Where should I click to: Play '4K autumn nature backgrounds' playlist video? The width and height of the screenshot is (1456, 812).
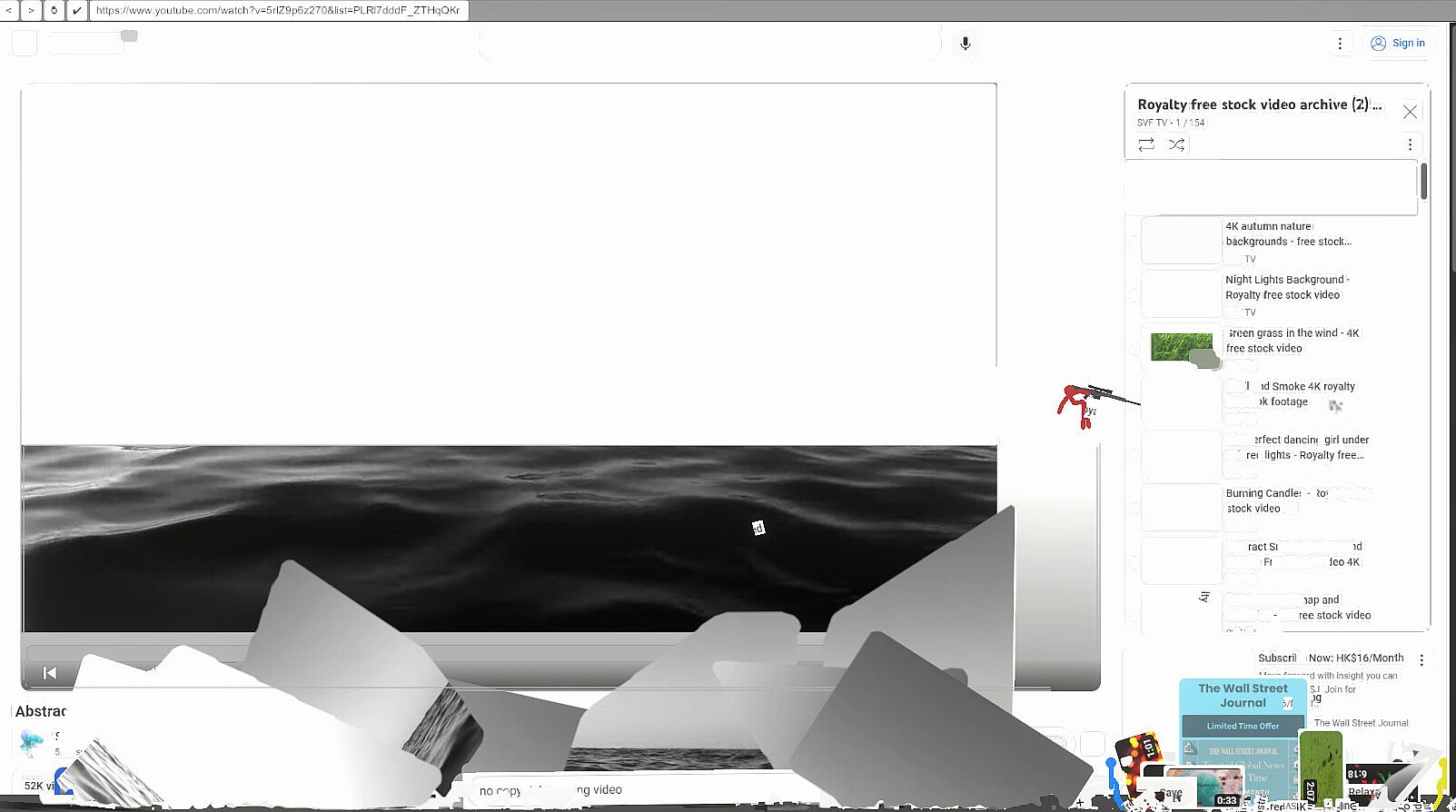coord(1289,233)
